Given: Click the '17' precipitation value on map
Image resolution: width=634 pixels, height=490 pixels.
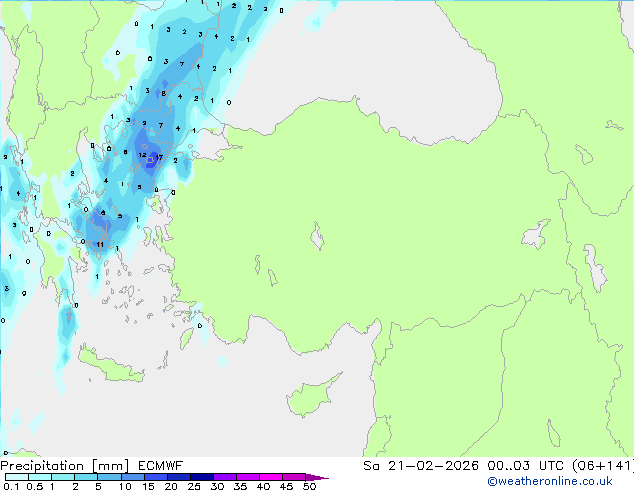Looking at the screenshot, I should [159, 157].
